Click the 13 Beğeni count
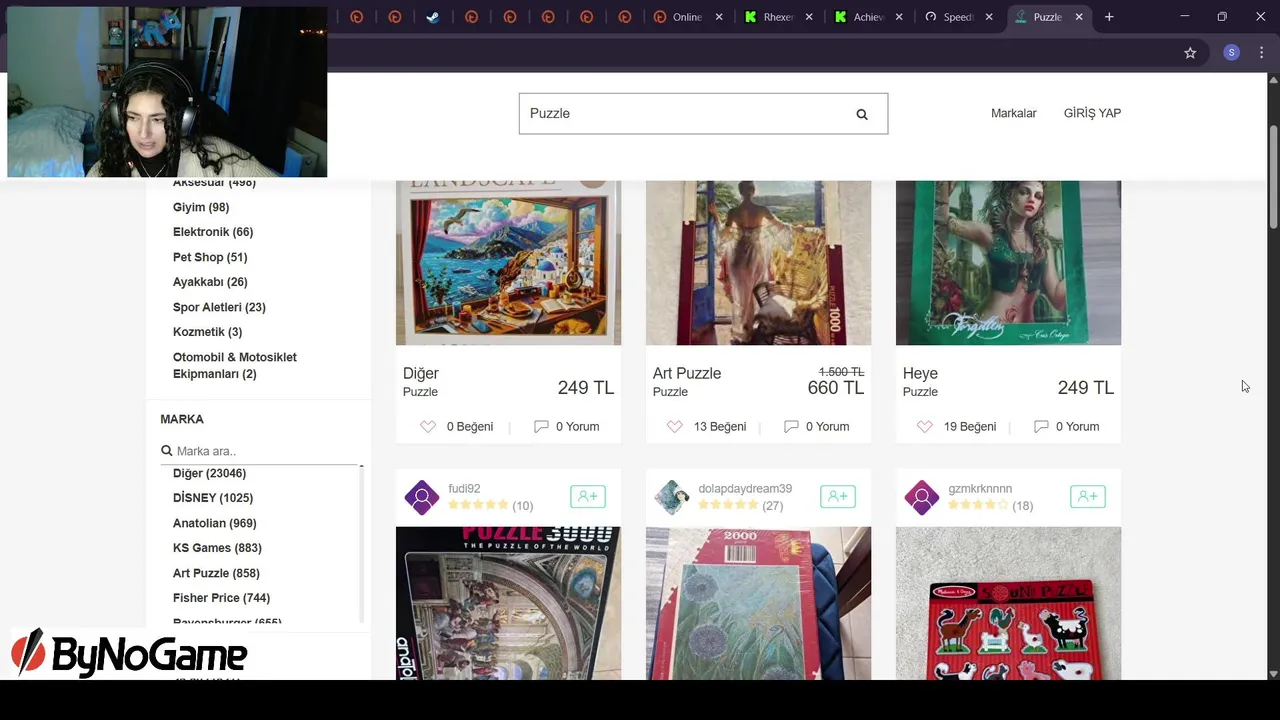 coord(720,427)
